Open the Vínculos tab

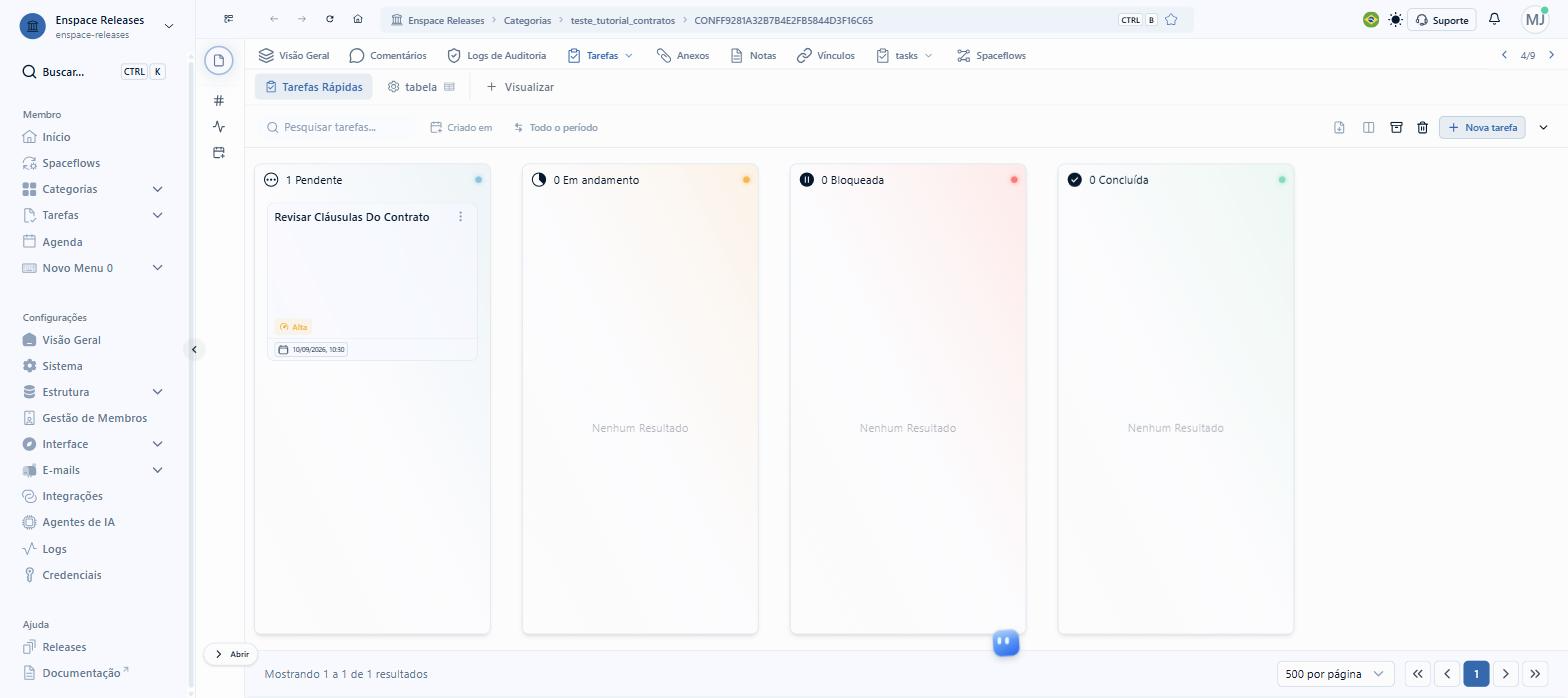coord(826,55)
